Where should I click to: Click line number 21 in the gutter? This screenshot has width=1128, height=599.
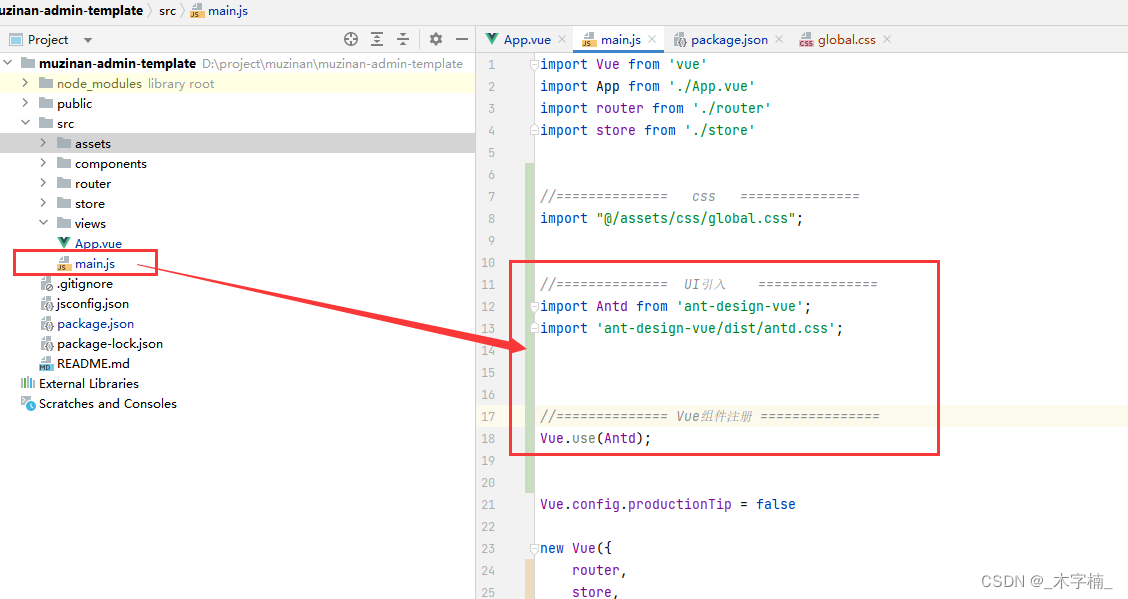(488, 505)
